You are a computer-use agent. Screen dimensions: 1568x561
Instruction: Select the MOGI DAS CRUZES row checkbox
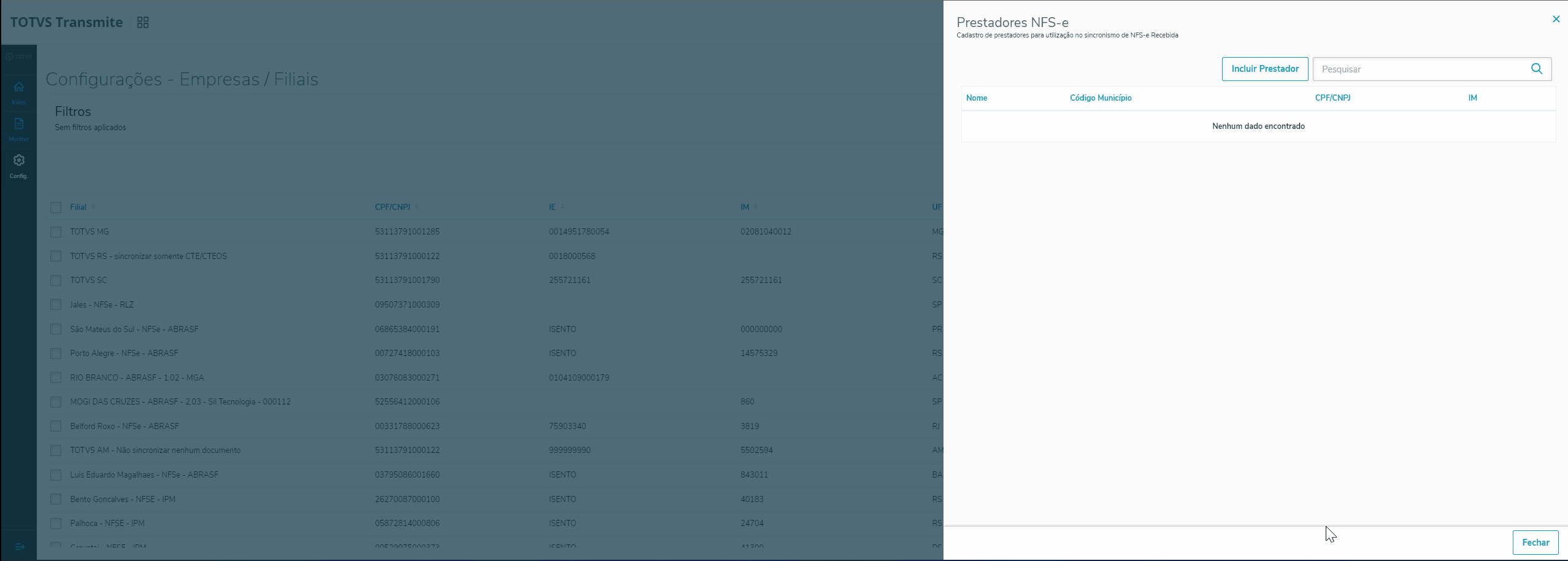(x=56, y=402)
